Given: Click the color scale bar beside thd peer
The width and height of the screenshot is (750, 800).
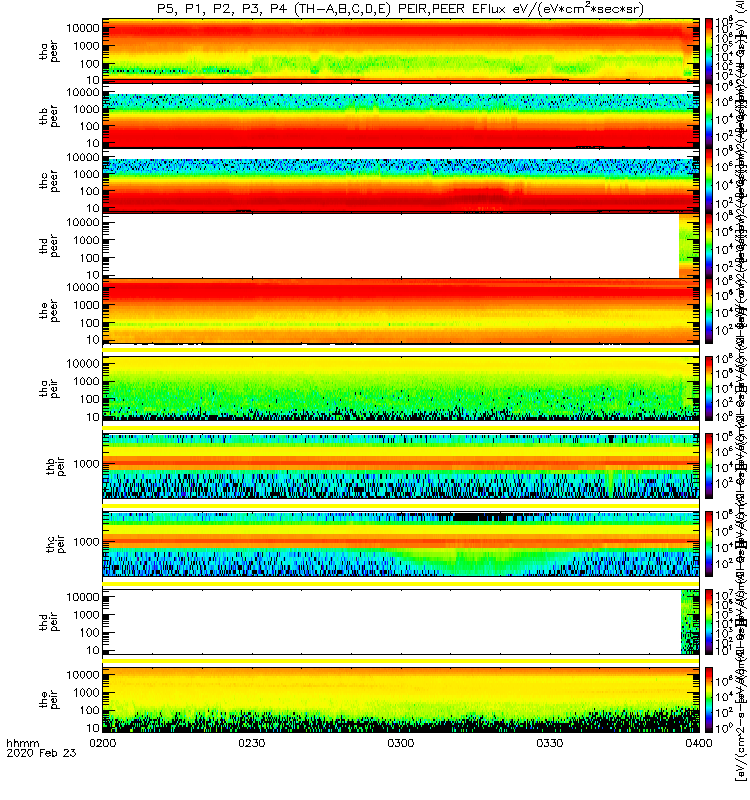Looking at the screenshot, I should (709, 244).
